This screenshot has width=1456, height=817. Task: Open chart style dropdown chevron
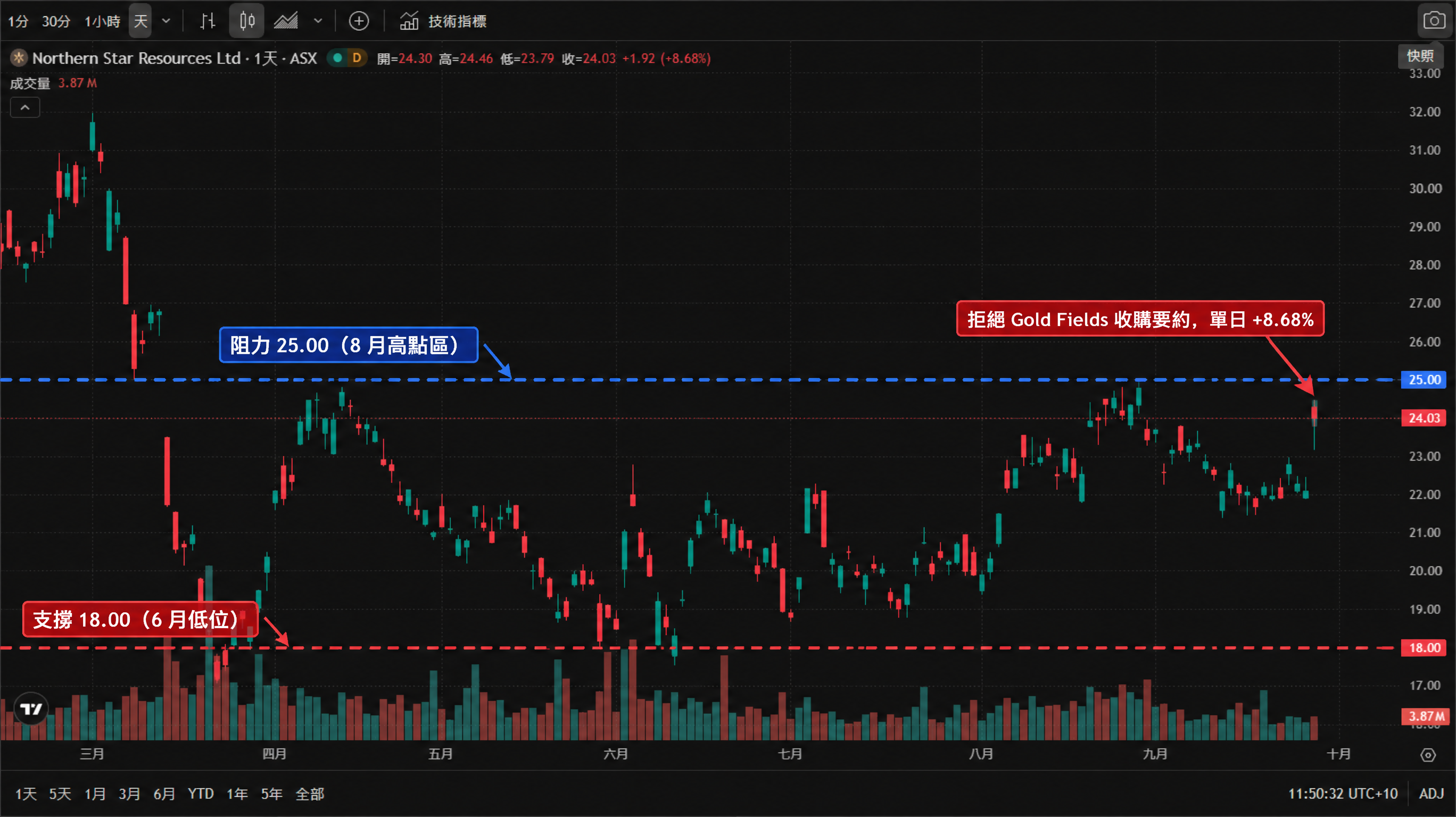click(318, 21)
